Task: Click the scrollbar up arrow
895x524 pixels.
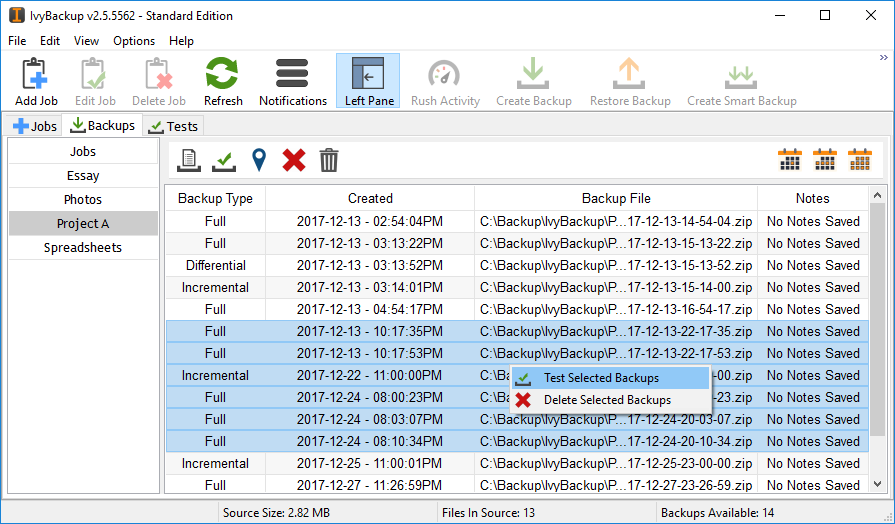Action: pos(877,196)
